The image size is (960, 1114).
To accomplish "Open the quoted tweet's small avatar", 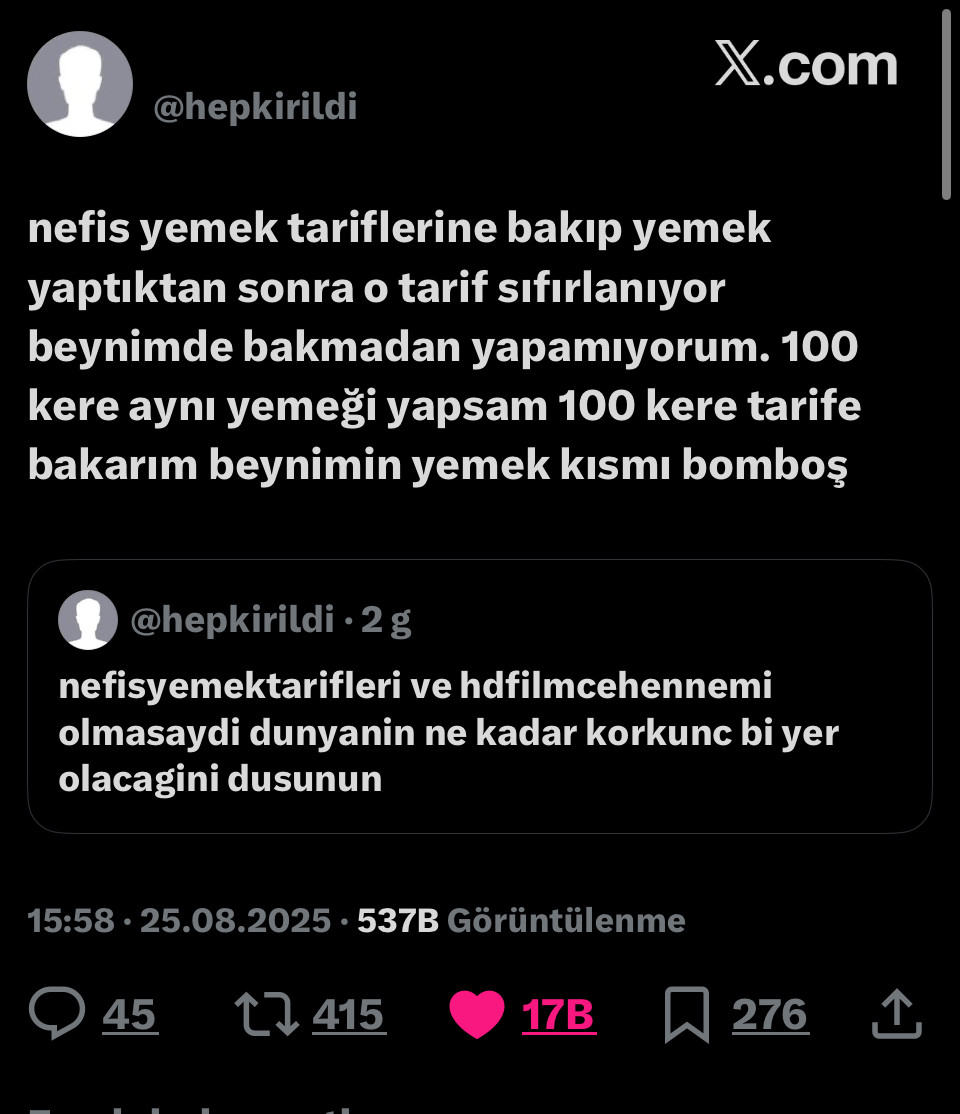I will click(x=88, y=620).
